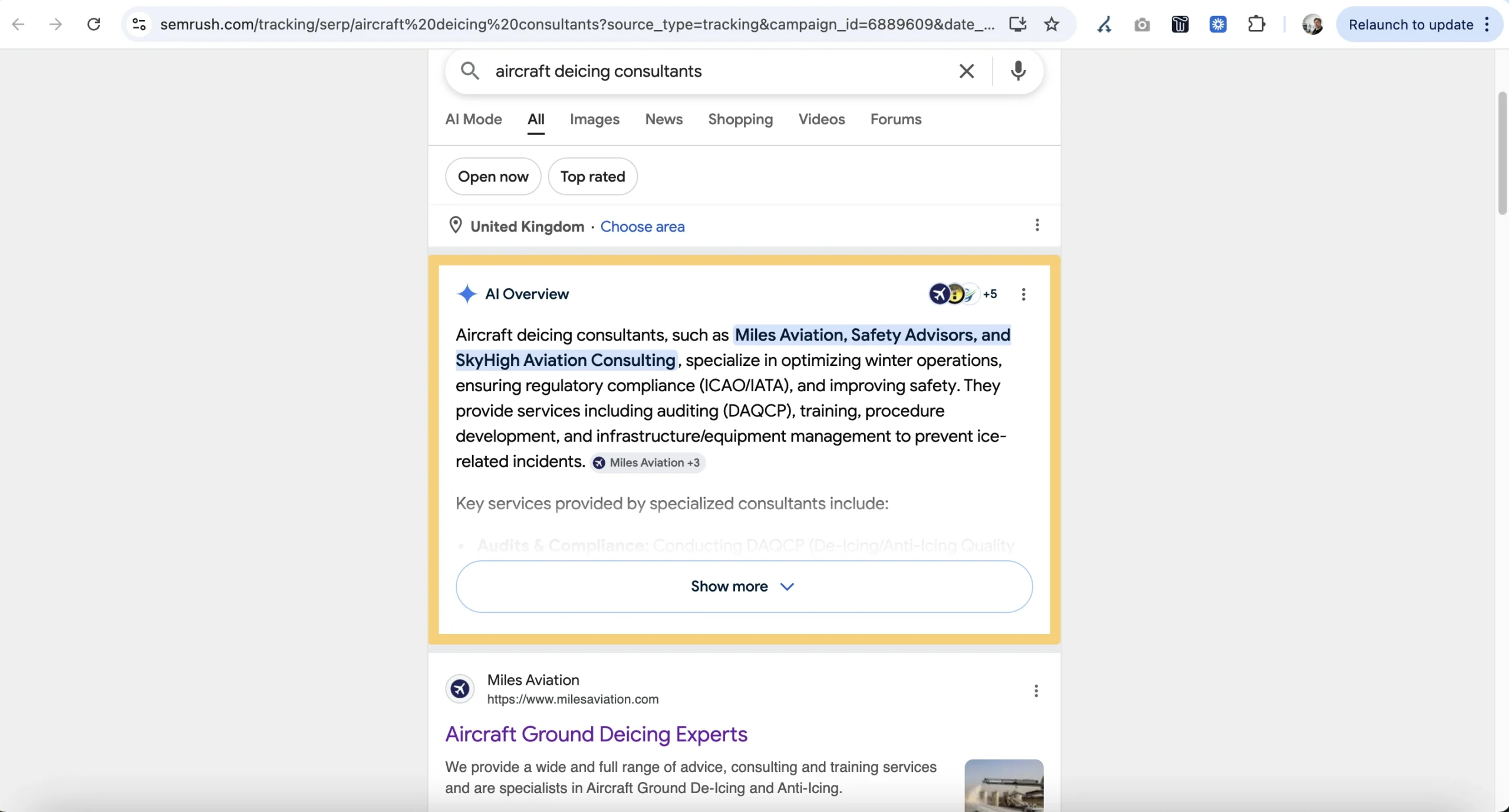Switch to the Images tab
1509x812 pixels.
[594, 119]
